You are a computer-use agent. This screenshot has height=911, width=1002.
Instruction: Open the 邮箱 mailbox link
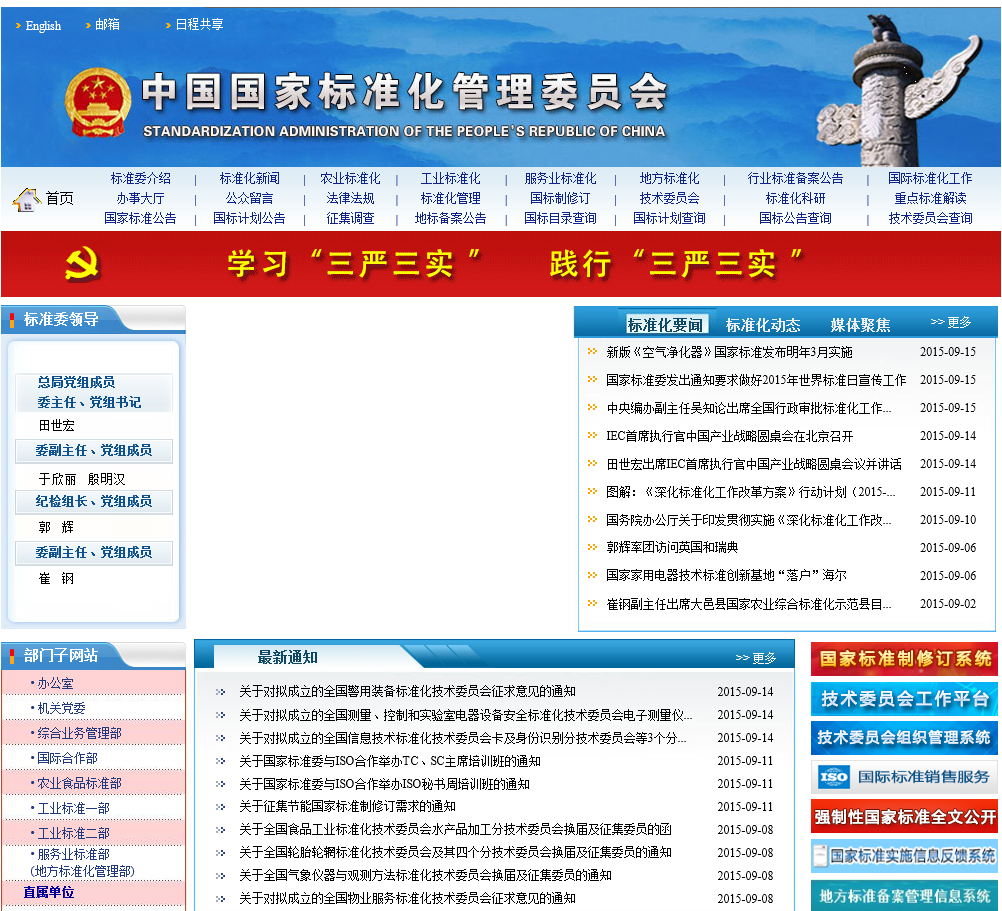[107, 24]
